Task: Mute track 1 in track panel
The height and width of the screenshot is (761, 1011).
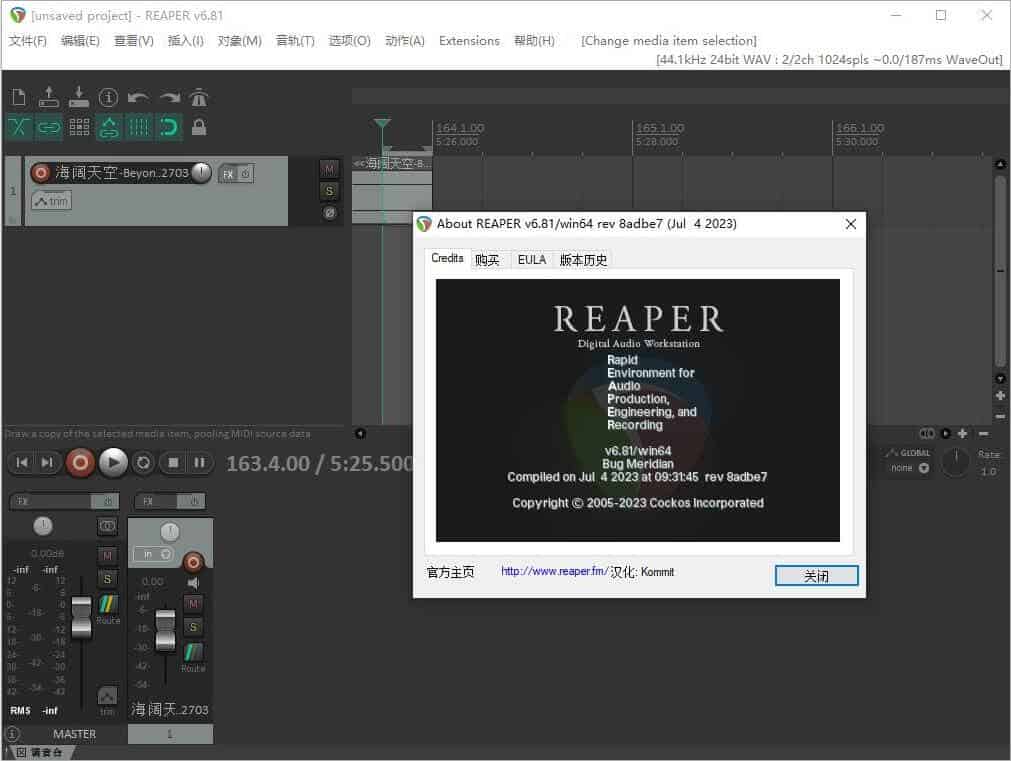Action: [329, 170]
